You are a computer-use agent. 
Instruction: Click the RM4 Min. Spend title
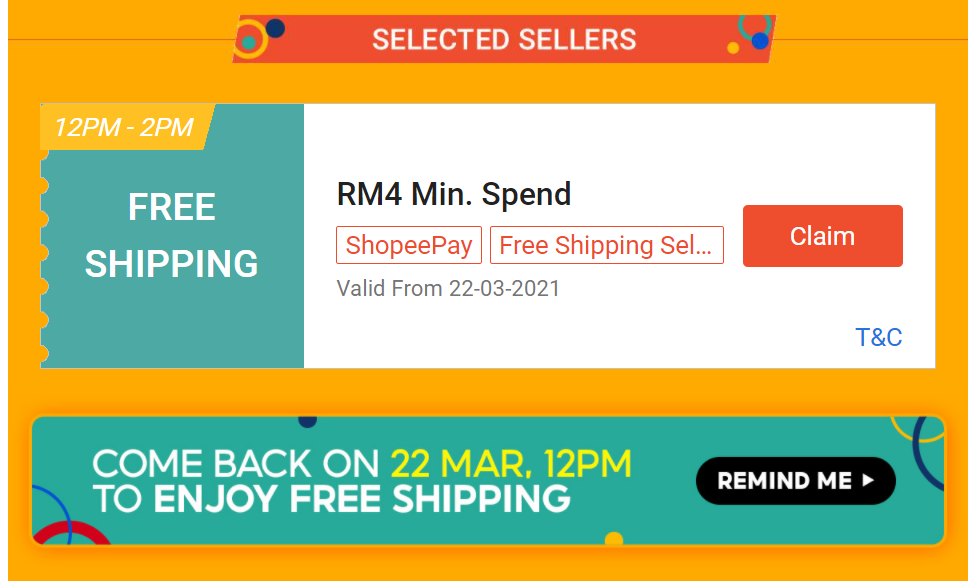[x=454, y=194]
